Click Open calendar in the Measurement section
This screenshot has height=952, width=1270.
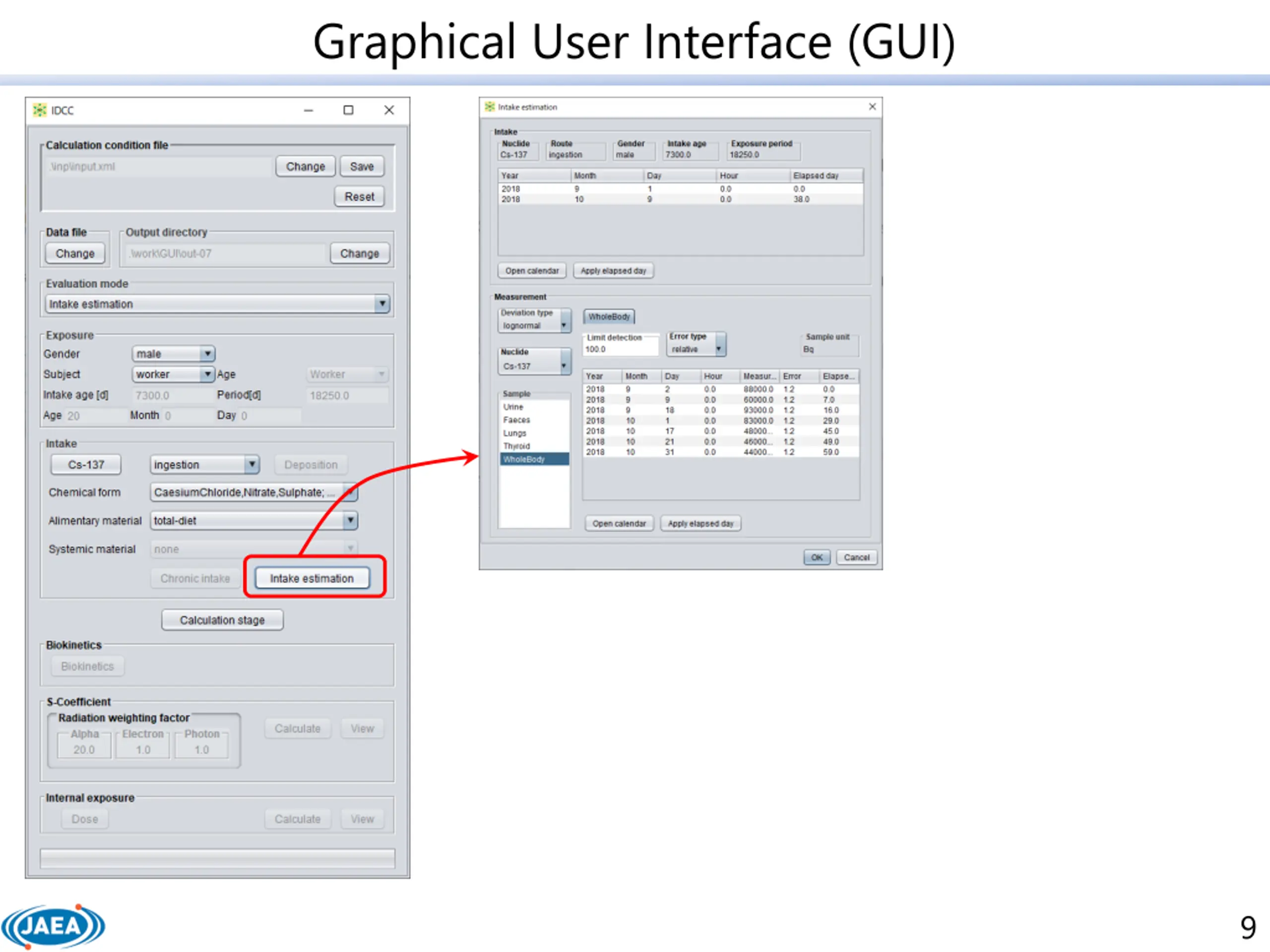[619, 523]
